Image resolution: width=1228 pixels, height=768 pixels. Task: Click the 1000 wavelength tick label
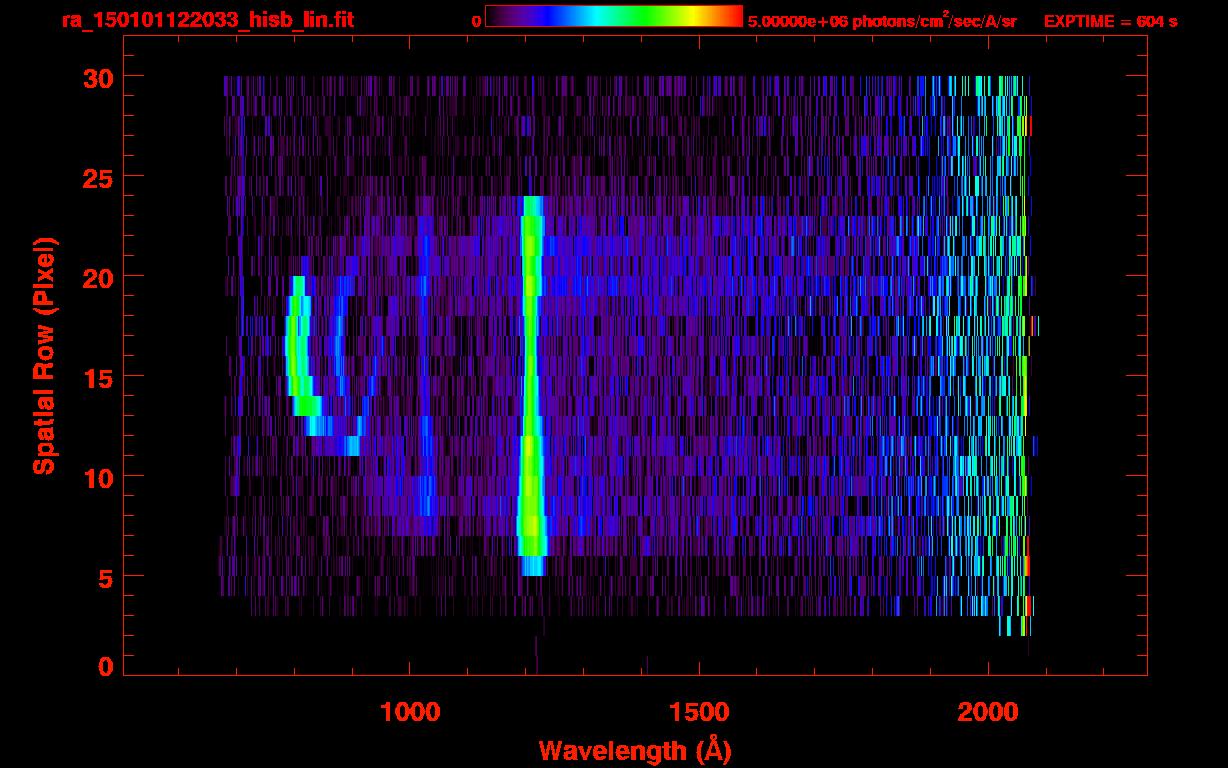[x=410, y=712]
